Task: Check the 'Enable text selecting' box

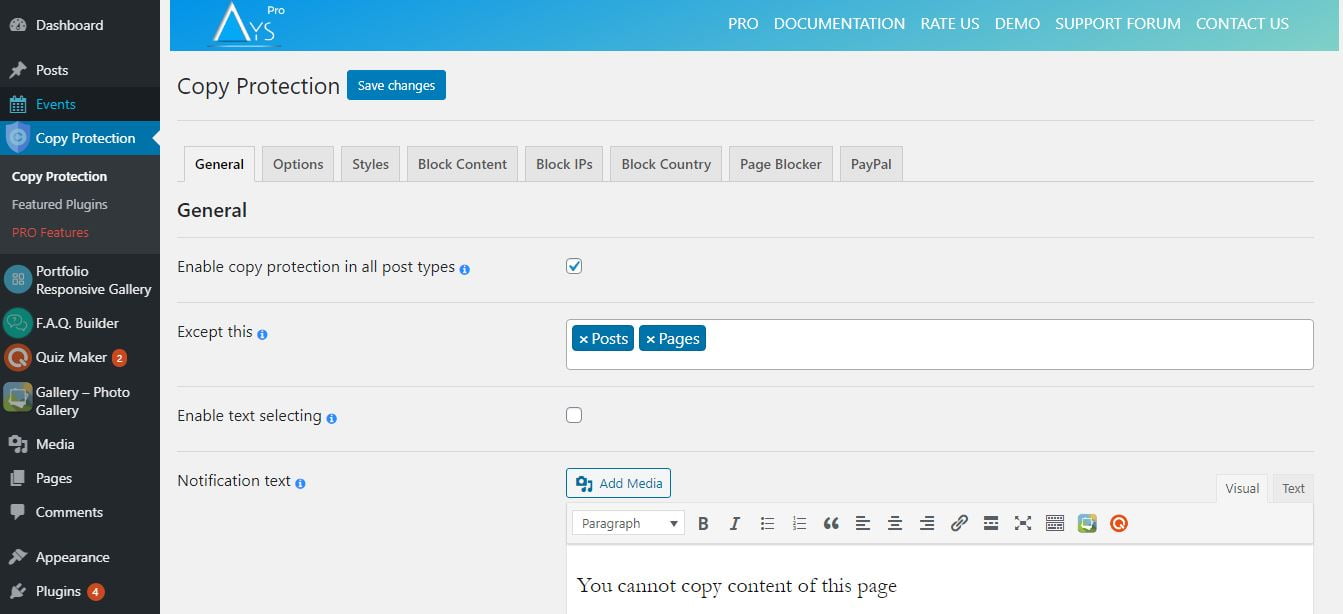Action: tap(574, 415)
